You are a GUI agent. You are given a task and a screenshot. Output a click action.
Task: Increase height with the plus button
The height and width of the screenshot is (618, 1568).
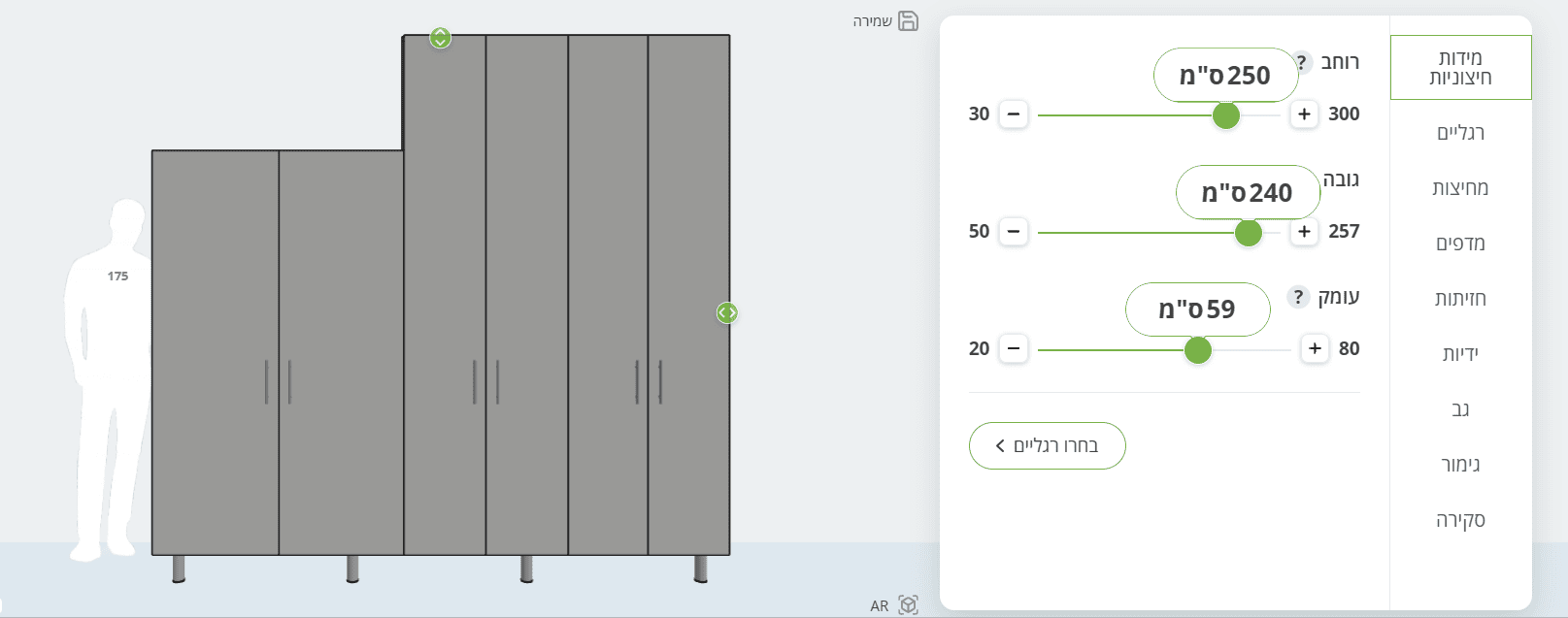[1304, 232]
